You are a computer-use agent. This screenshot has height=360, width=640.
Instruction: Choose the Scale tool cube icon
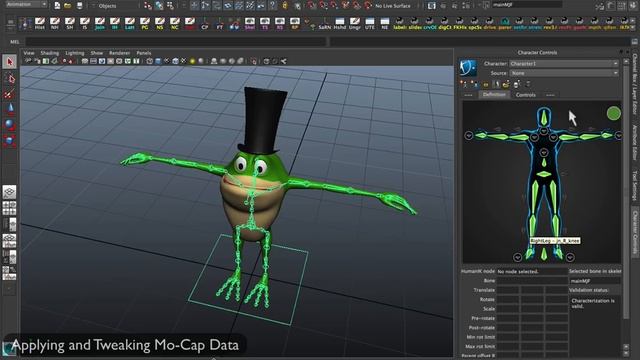pyautogui.click(x=9, y=140)
